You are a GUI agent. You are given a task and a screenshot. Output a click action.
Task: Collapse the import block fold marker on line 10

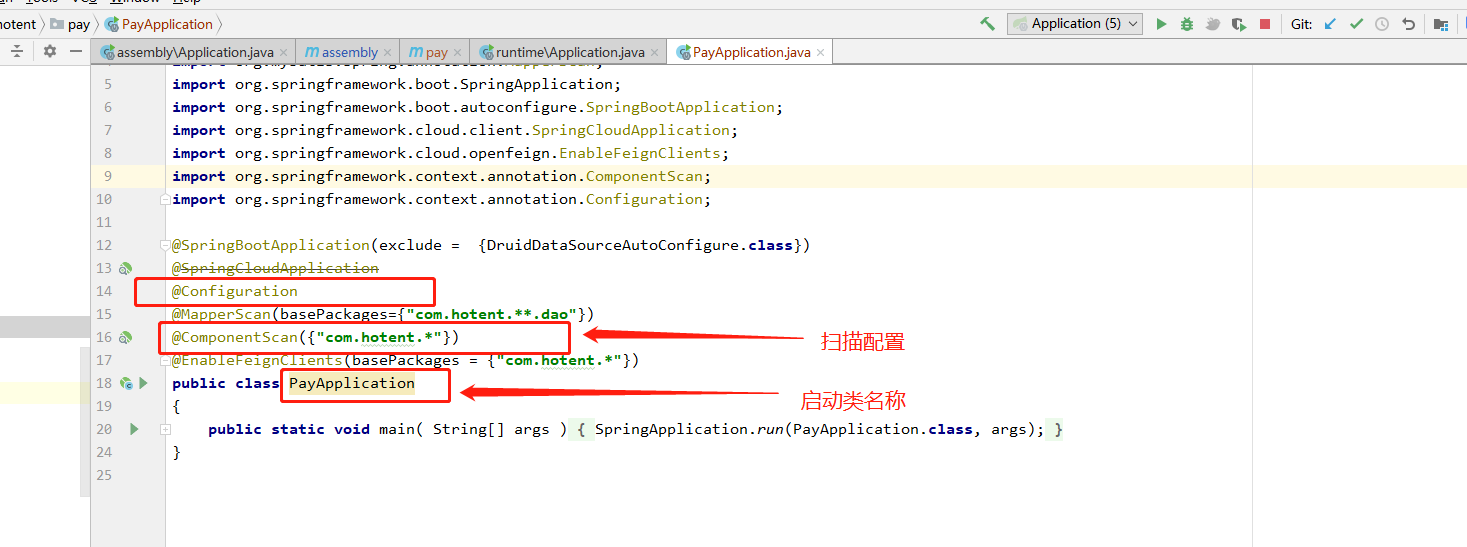(166, 199)
